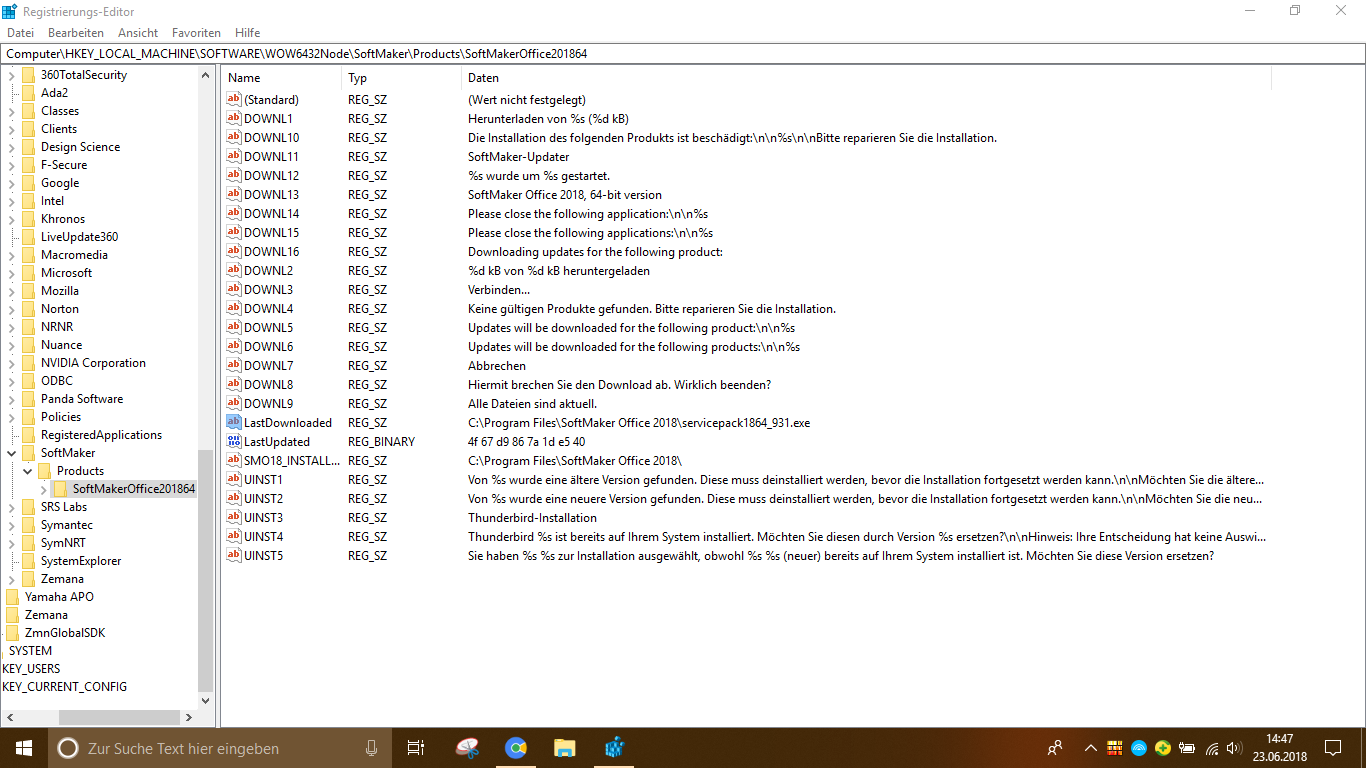Expand the SoftMakerOffice201864 key
This screenshot has height=768, width=1366.
(43, 489)
